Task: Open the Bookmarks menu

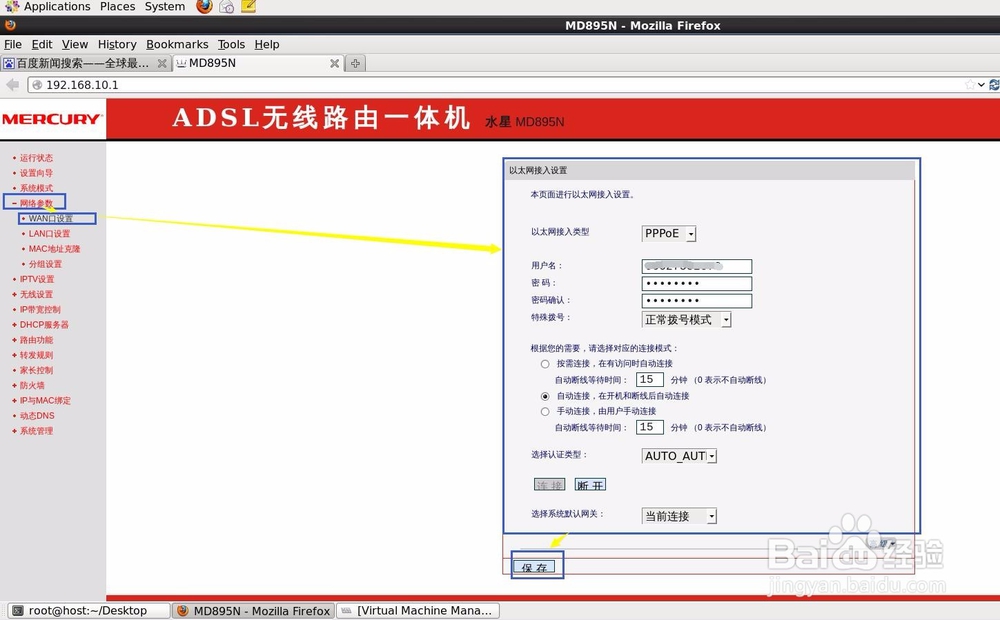Action: [177, 44]
